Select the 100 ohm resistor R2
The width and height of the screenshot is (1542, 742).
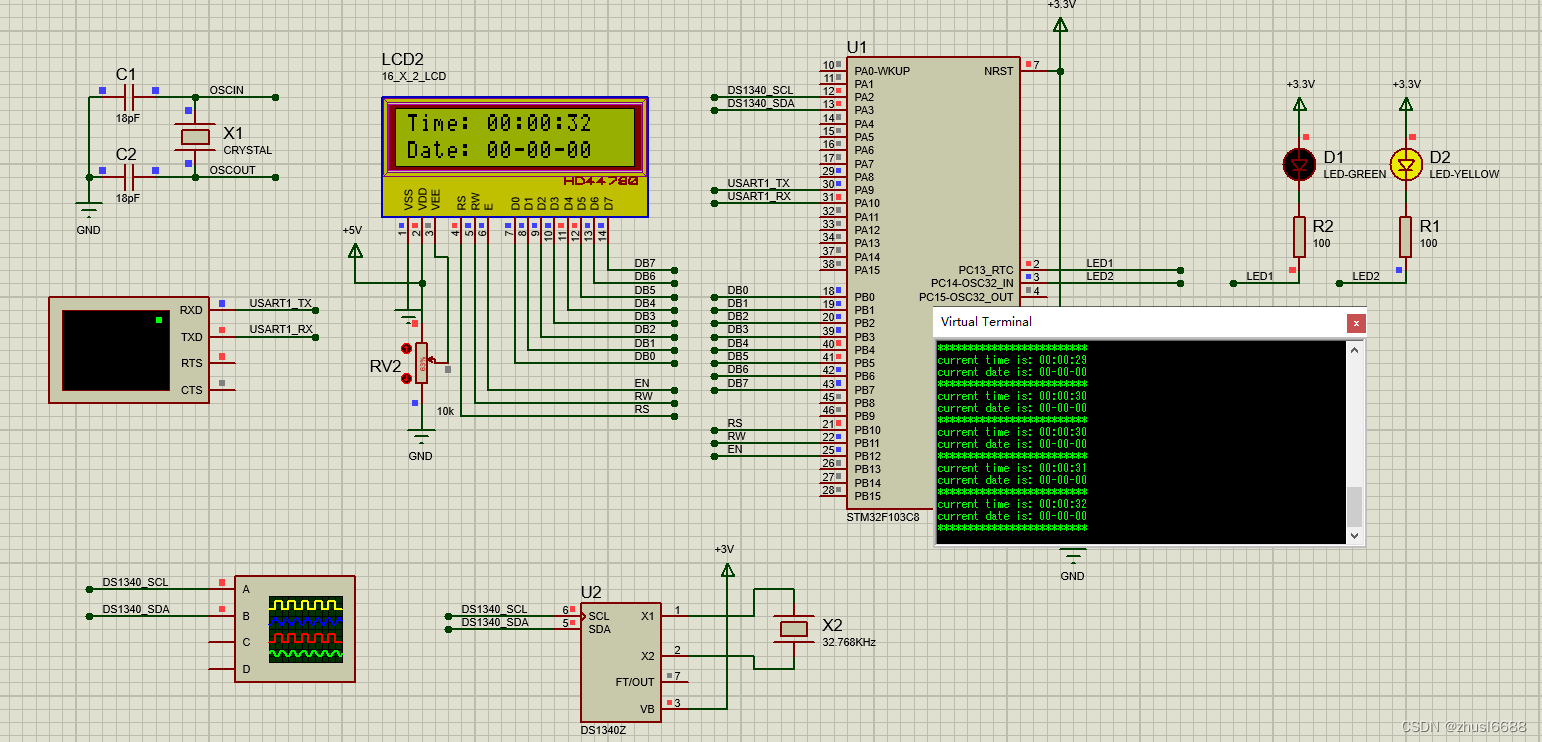(x=1297, y=236)
